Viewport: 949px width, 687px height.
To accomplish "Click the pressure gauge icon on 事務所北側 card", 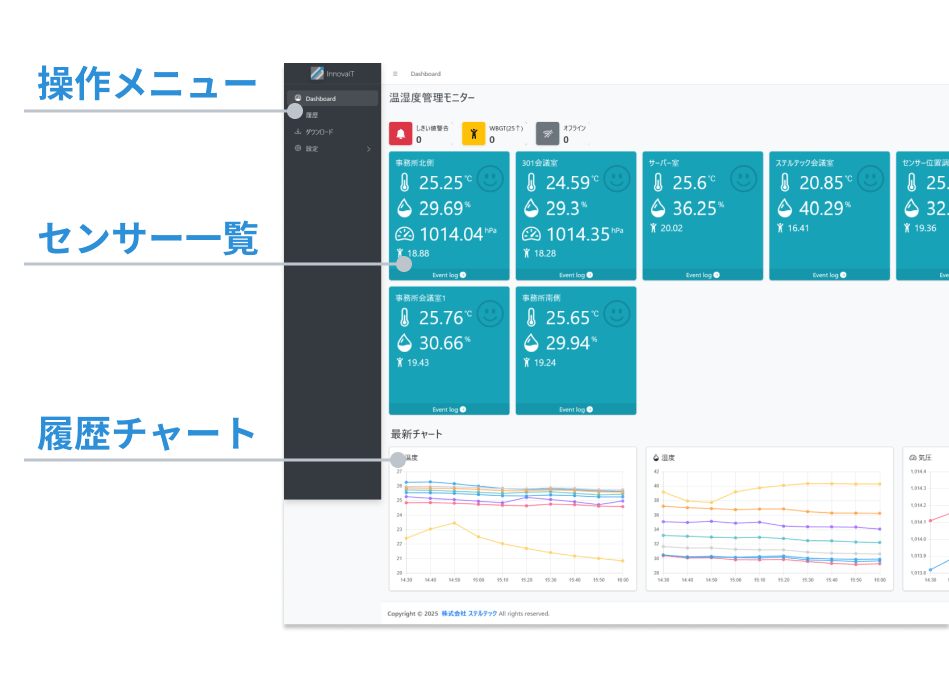I will click(x=404, y=234).
